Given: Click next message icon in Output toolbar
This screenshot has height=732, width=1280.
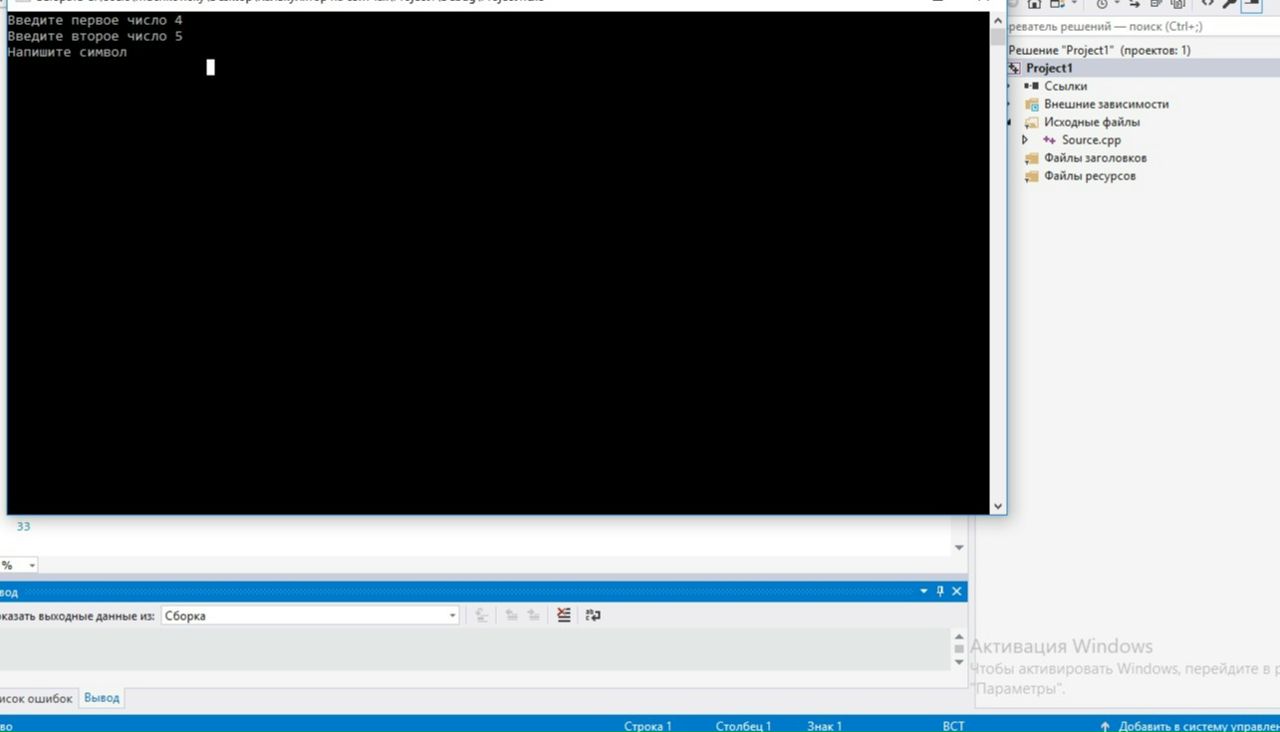Looking at the screenshot, I should 534,615.
